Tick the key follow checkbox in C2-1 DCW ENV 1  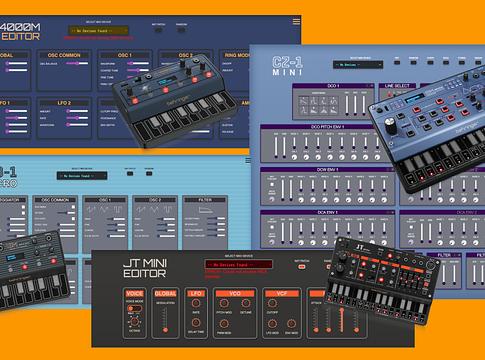coord(272,184)
